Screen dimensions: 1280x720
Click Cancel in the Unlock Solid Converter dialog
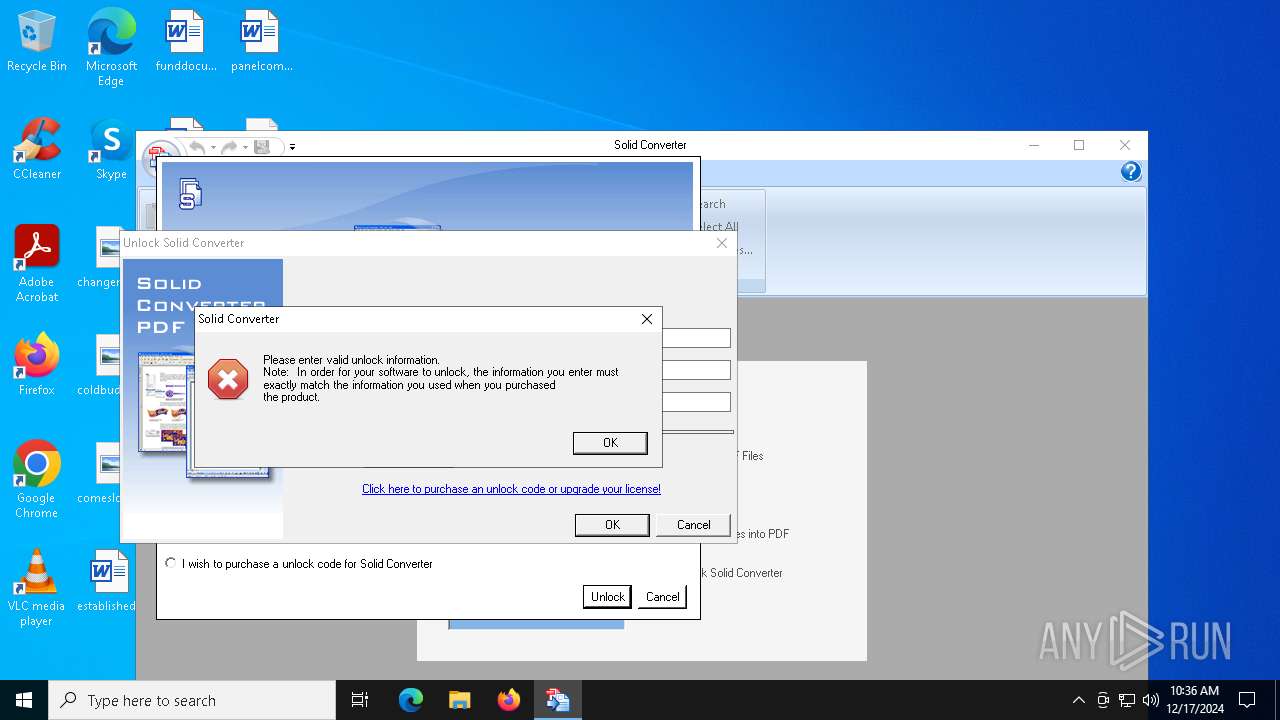point(693,525)
